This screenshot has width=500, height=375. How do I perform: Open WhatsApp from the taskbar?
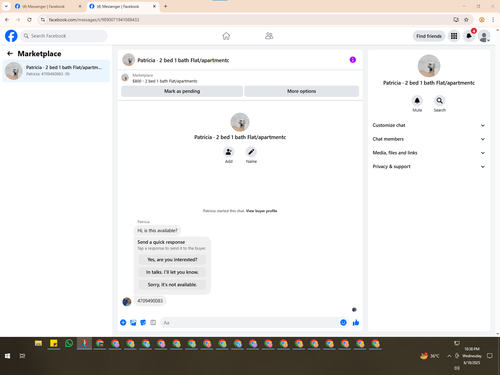[69, 343]
